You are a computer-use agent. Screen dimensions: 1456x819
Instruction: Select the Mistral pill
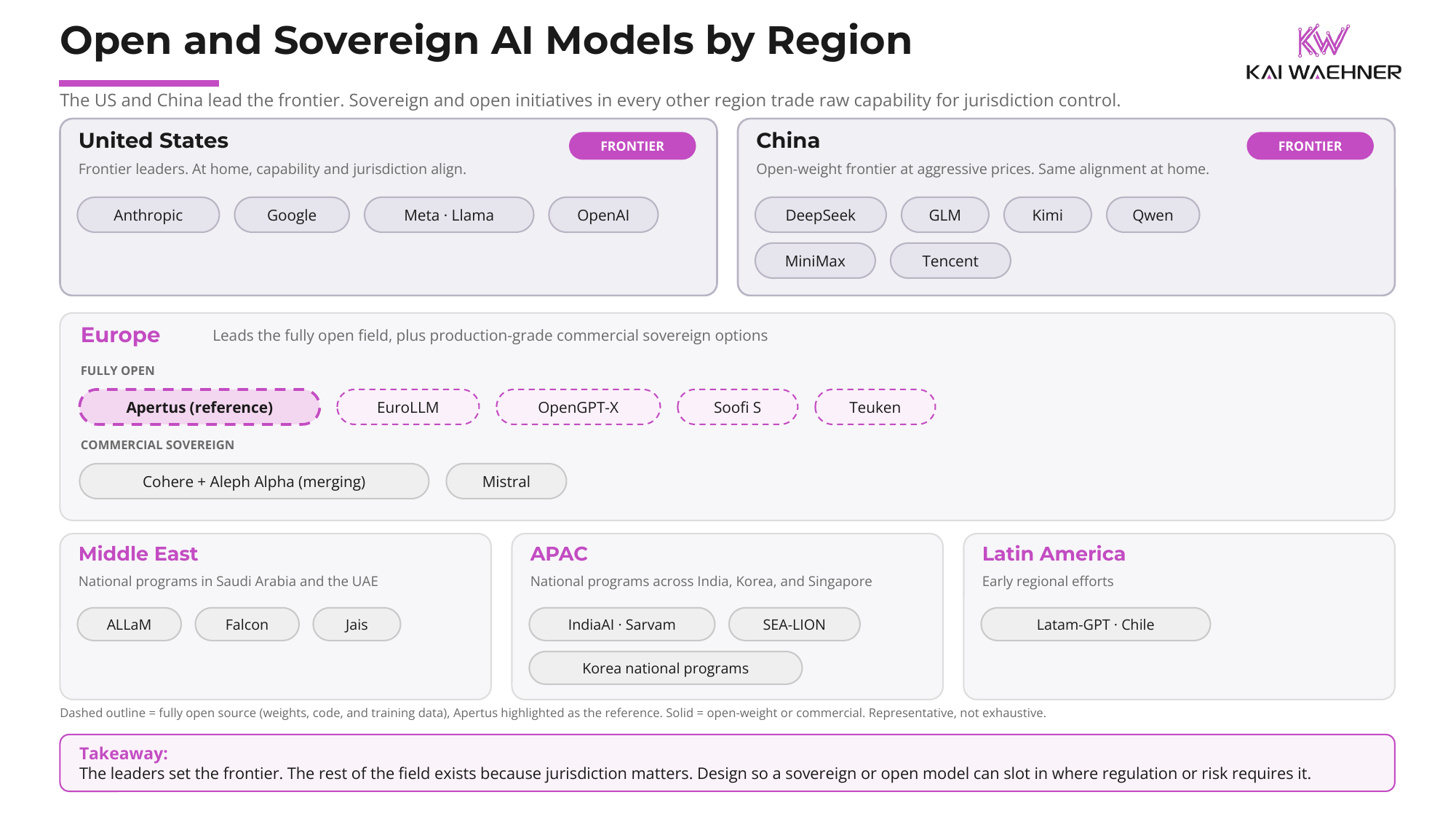(506, 481)
